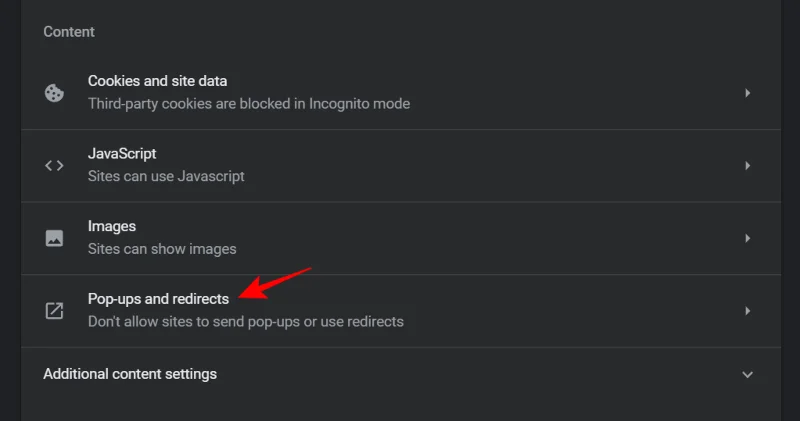Click the 'Sites can use Javascript' text
Viewport: 800px width, 421px height.
coord(166,176)
